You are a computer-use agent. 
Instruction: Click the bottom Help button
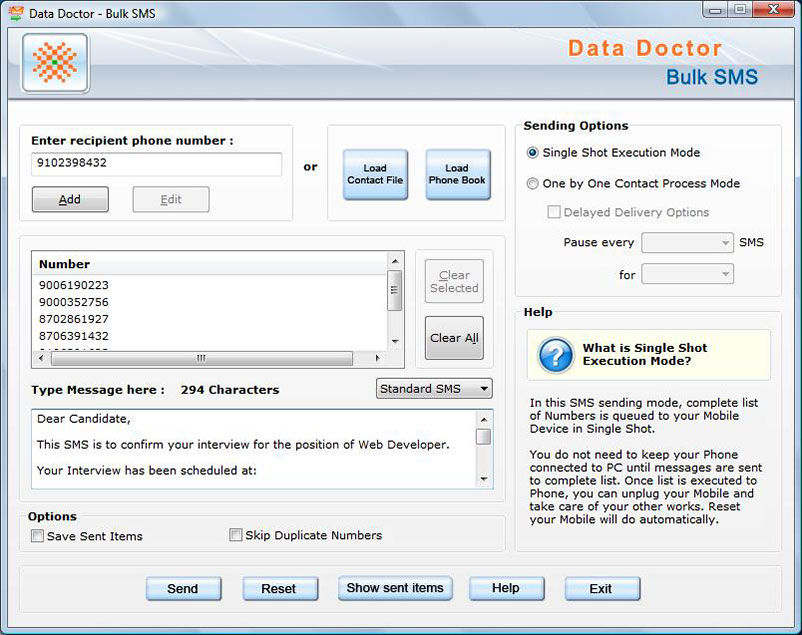[506, 588]
